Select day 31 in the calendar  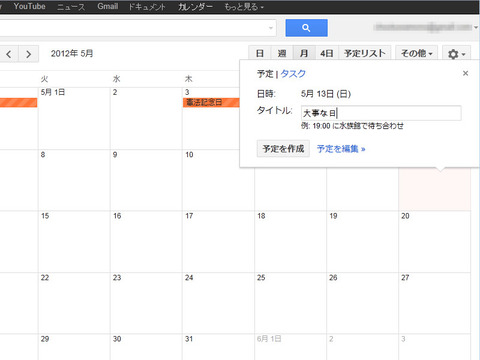pos(218,347)
